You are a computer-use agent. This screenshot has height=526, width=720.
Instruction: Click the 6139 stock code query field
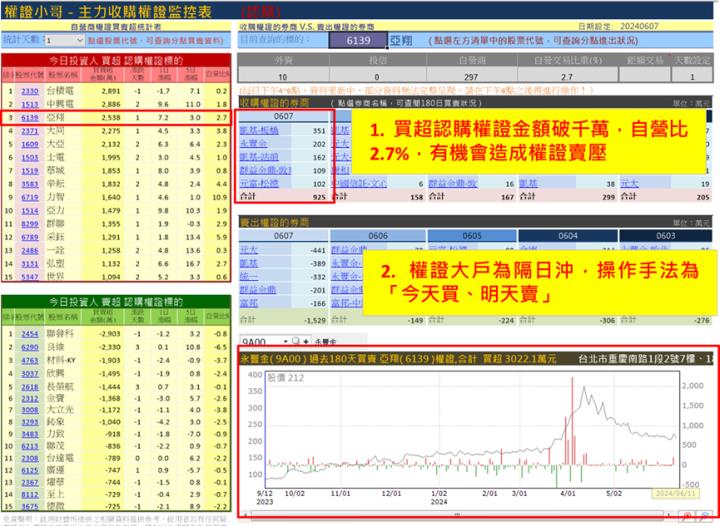coord(358,40)
